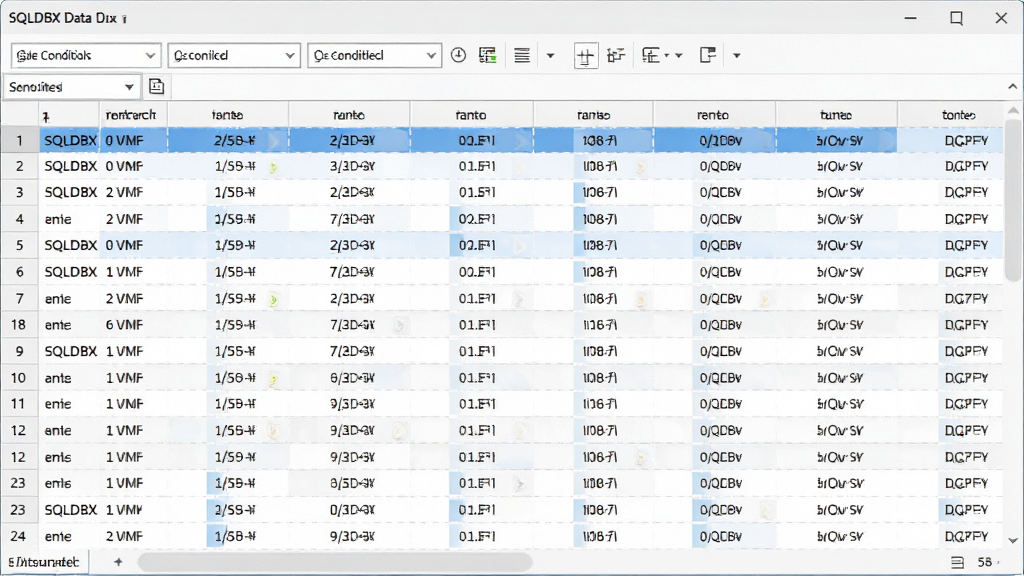Viewport: 1024px width, 576px height.
Task: Click the small document icon beside Senoiited
Action: 157,86
